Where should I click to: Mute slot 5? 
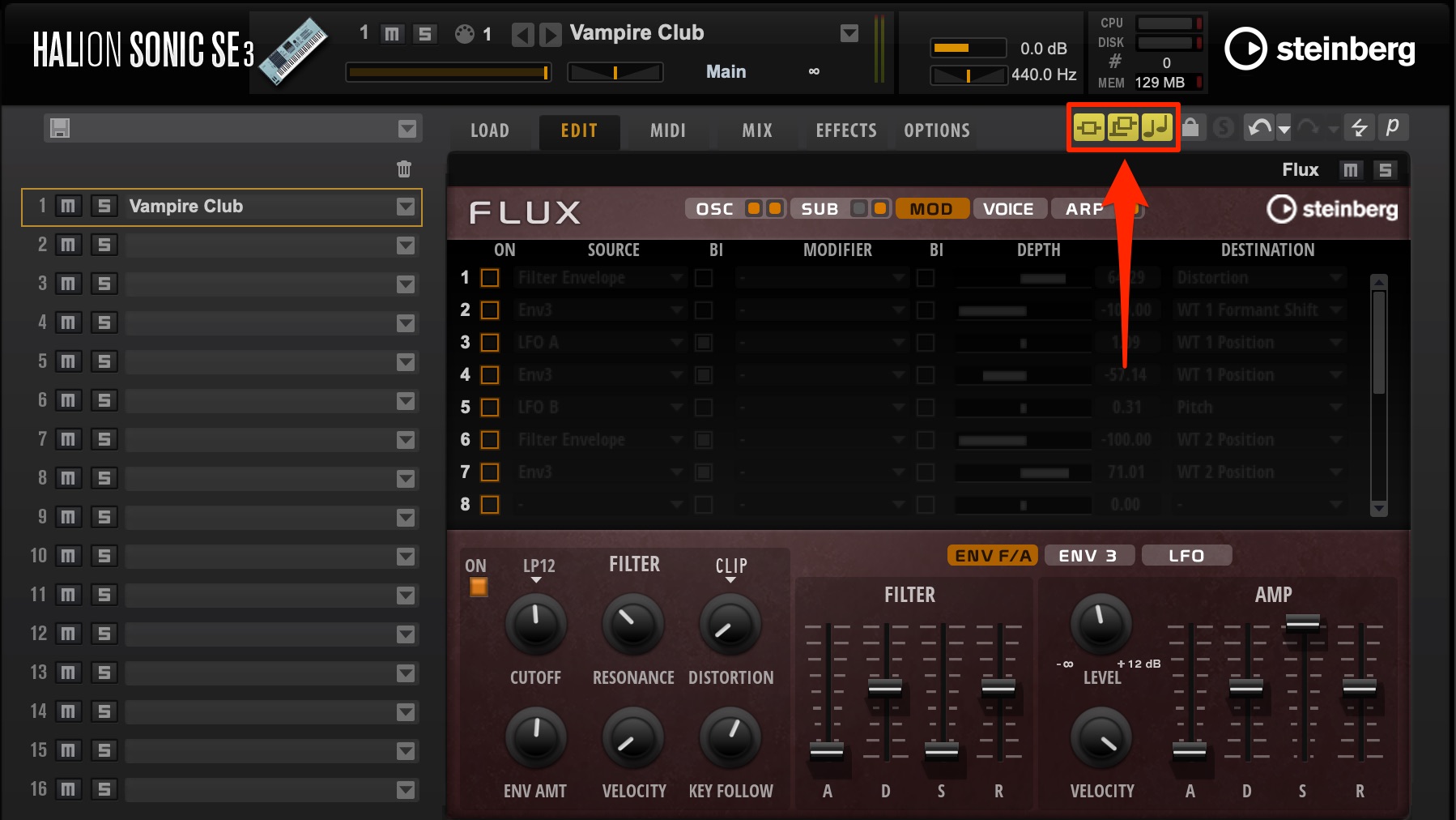pos(68,361)
